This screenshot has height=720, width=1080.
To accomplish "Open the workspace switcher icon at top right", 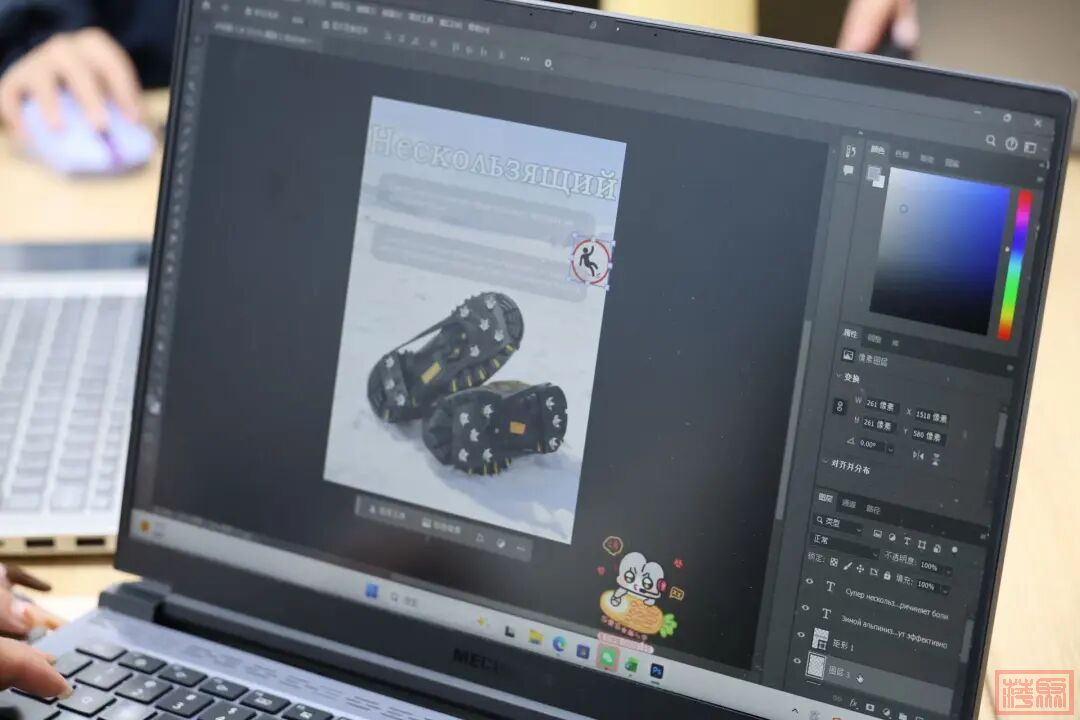I will (x=1030, y=147).
